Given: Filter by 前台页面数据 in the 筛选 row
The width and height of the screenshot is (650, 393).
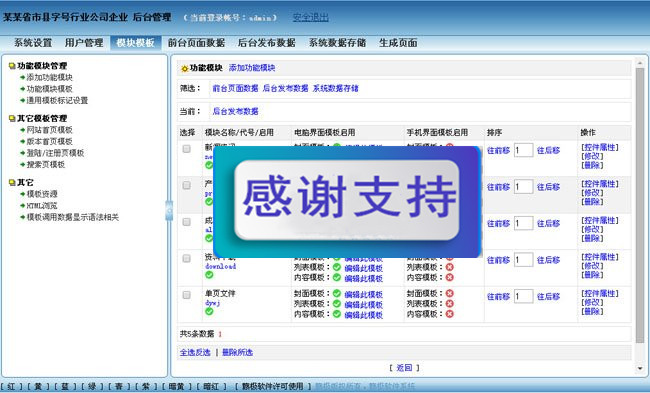Looking at the screenshot, I should (235, 88).
